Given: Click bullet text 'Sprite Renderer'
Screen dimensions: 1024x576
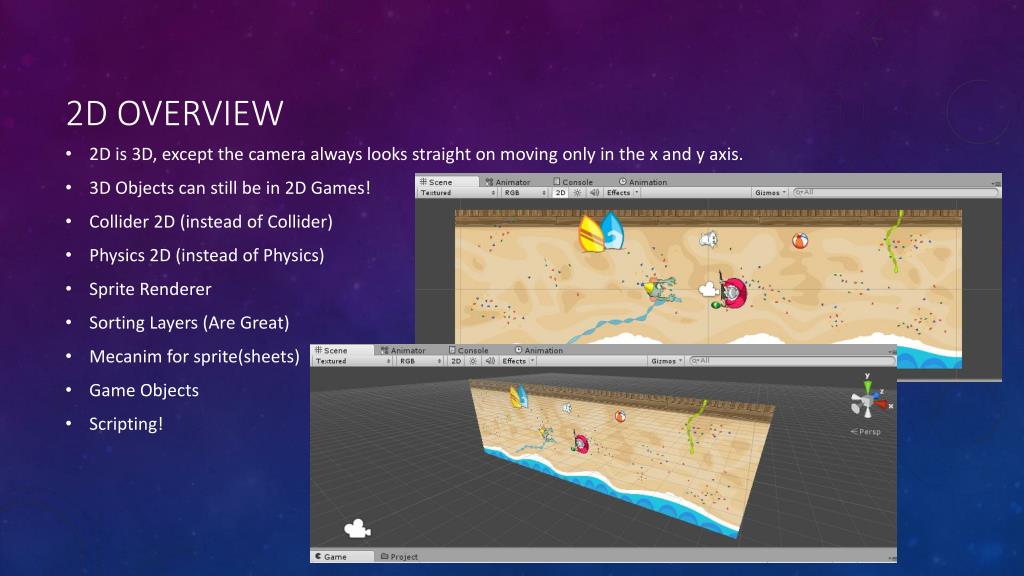Looking at the screenshot, I should [x=150, y=289].
